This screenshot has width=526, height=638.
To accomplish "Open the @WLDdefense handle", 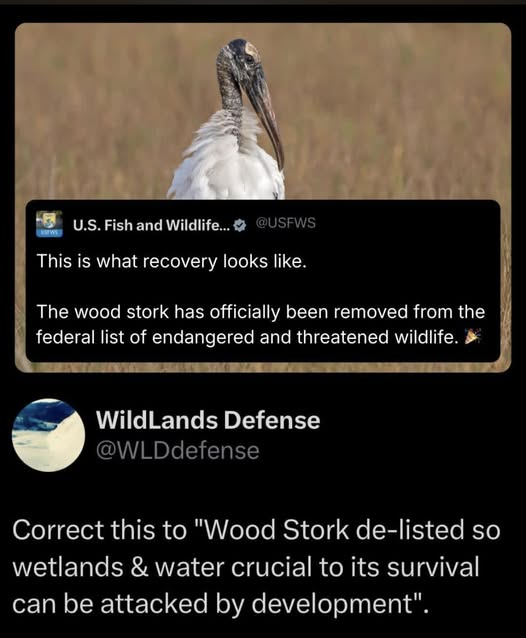I will pyautogui.click(x=177, y=451).
